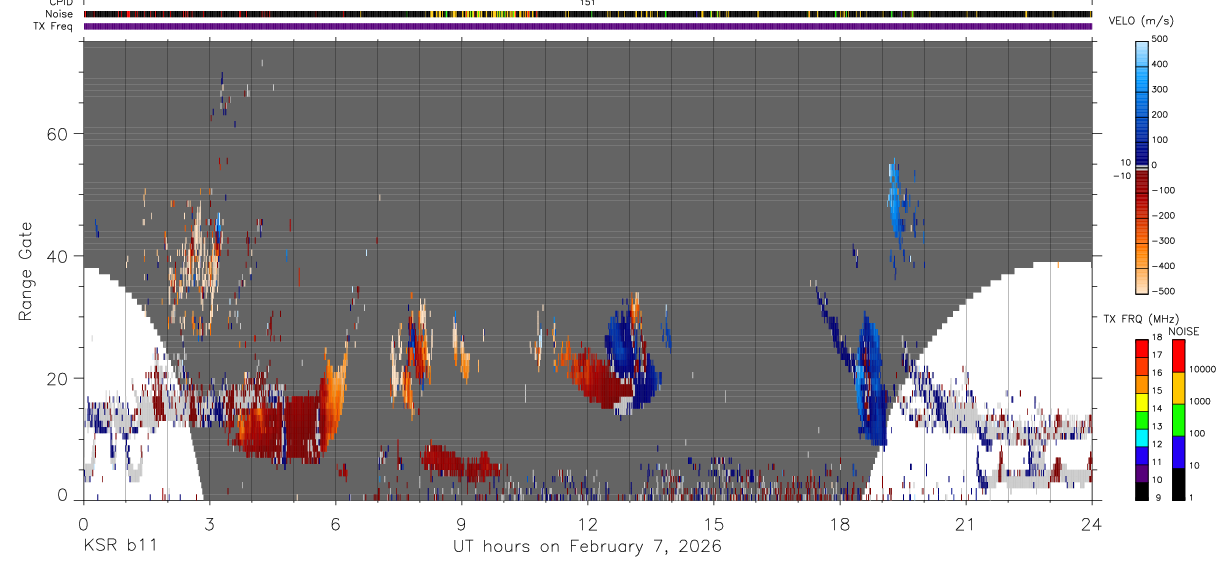Click the '18' tick on the UT hours axis

click(x=840, y=524)
